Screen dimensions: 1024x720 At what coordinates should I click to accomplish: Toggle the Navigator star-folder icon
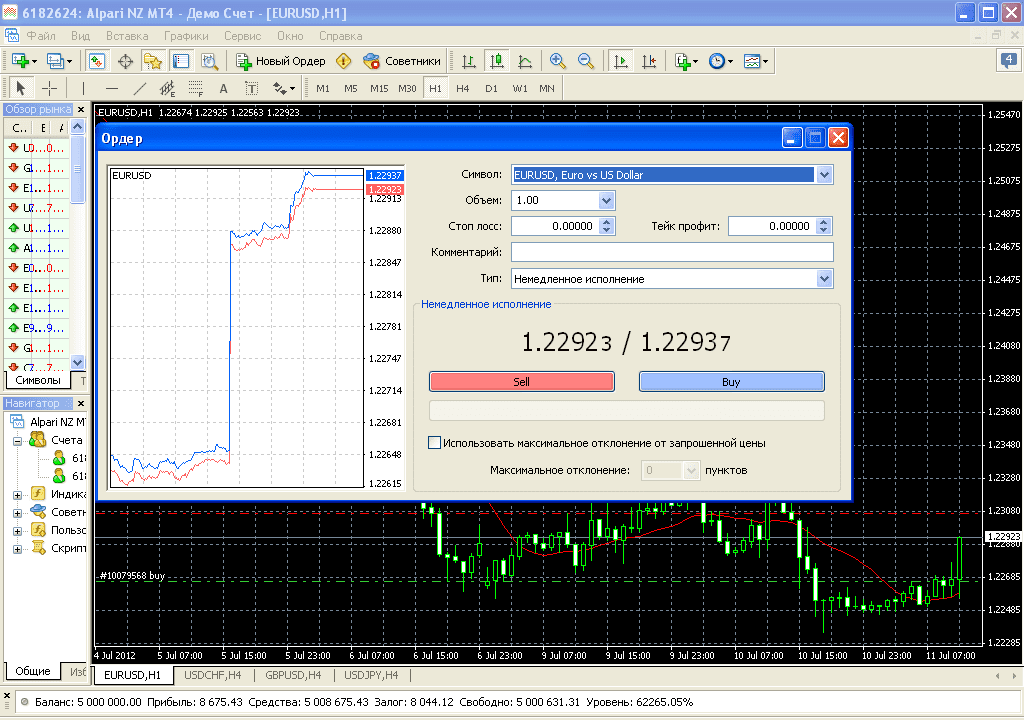[152, 61]
